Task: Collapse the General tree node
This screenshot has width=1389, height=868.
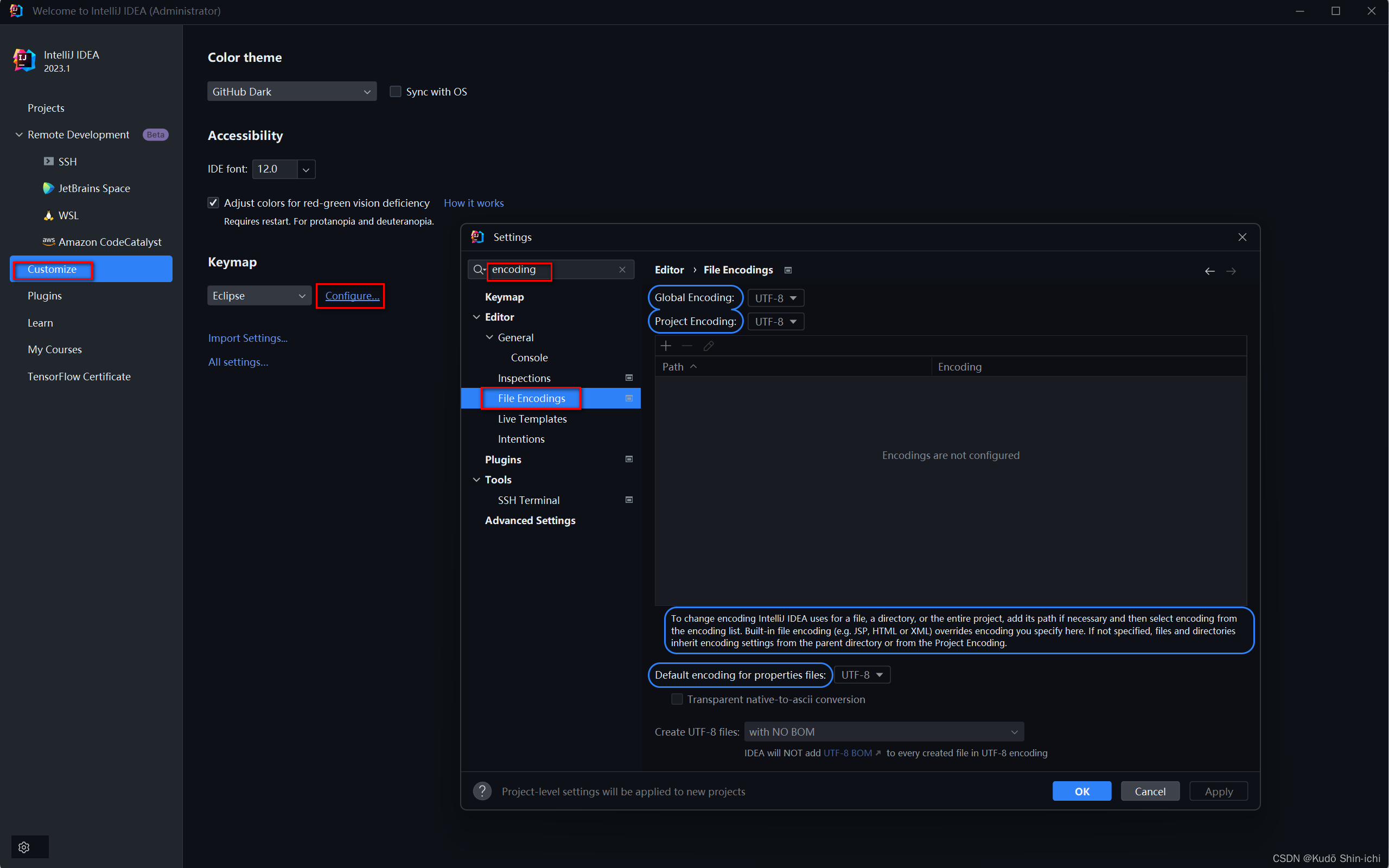Action: (489, 337)
